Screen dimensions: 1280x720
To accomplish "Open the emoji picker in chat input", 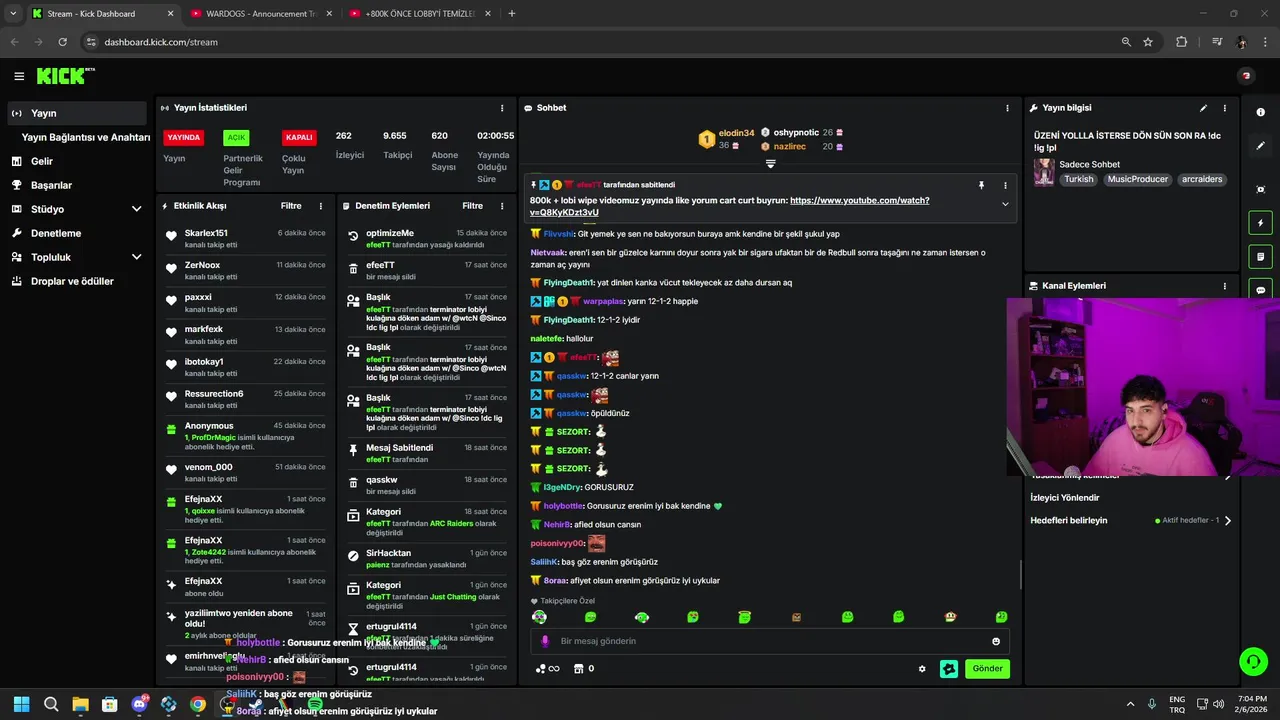I will tap(996, 641).
